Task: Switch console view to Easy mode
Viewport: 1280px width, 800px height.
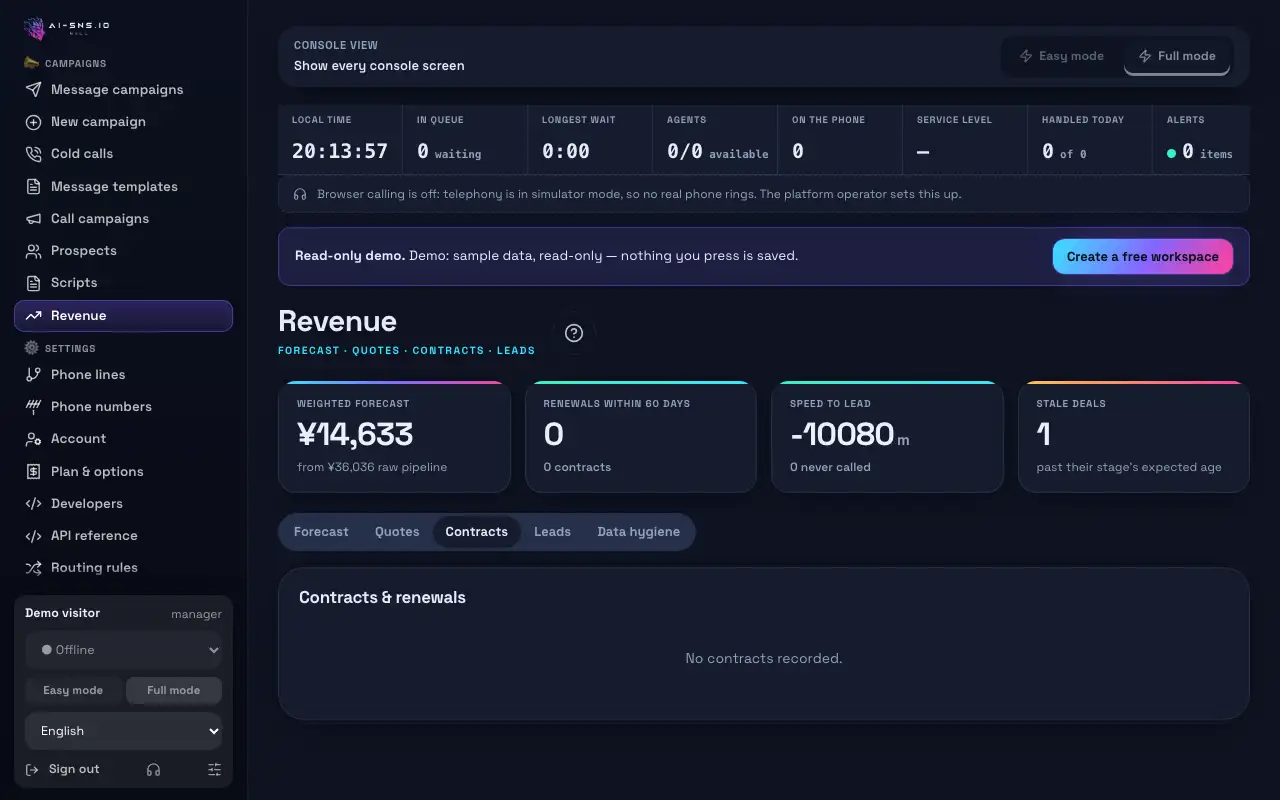Action: (1062, 56)
